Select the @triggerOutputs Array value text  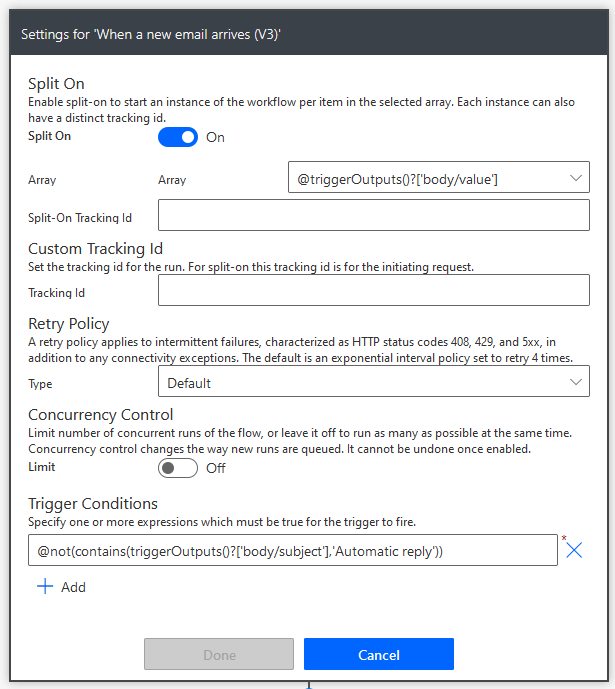398,179
